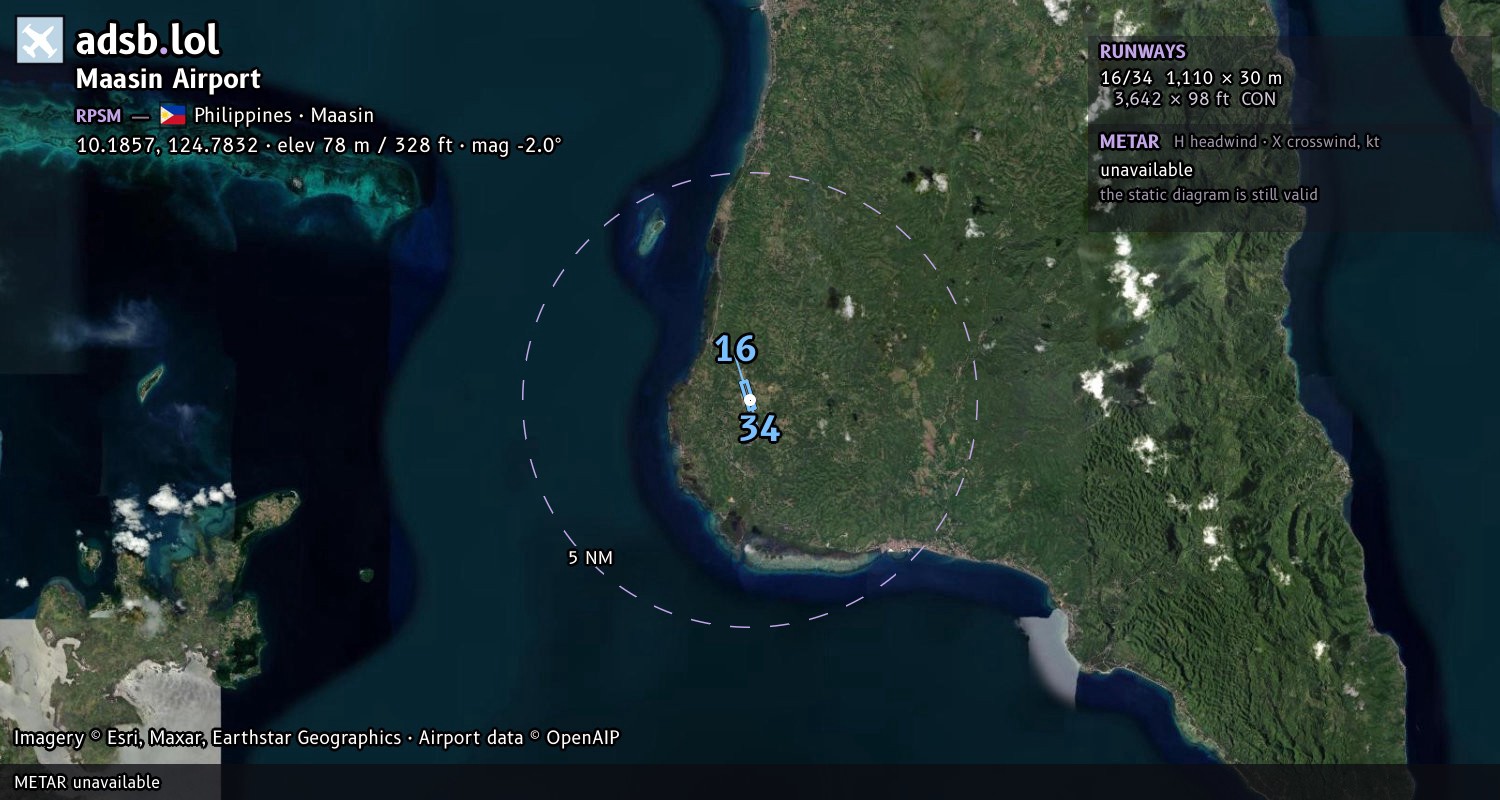Click the 5 NM range ring label

point(590,558)
